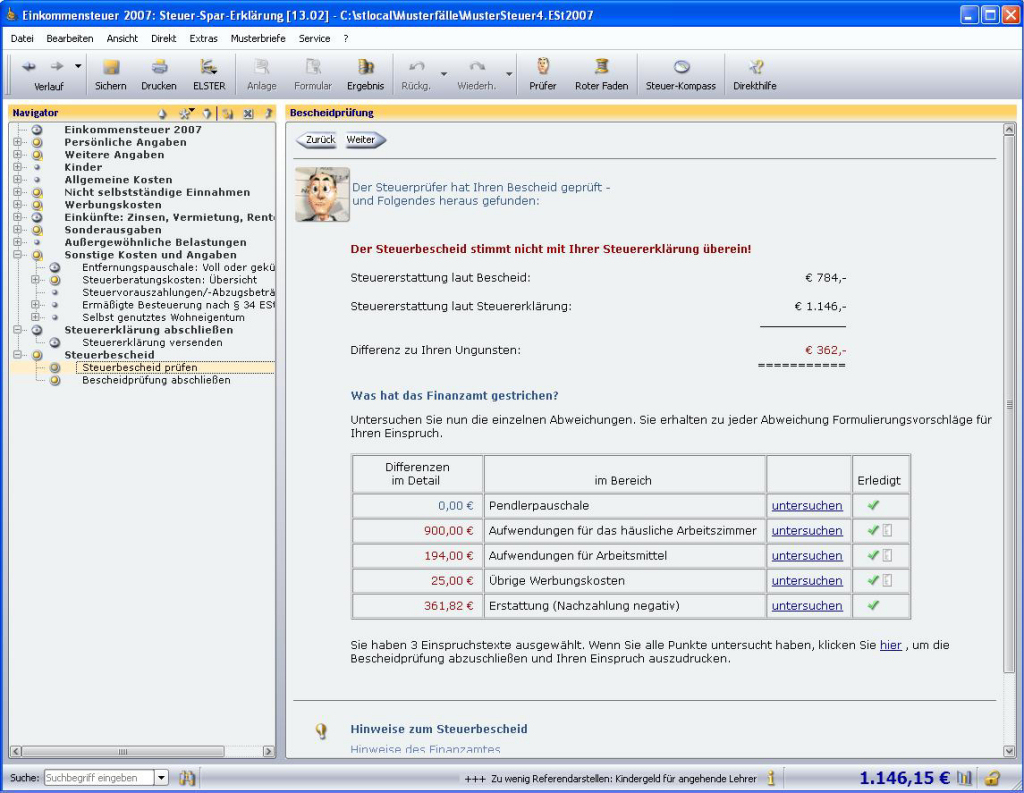This screenshot has height=793, width=1024.
Task: Click the lightbulb icon beside Hinweise zum Steuerbescheid
Action: tap(321, 731)
